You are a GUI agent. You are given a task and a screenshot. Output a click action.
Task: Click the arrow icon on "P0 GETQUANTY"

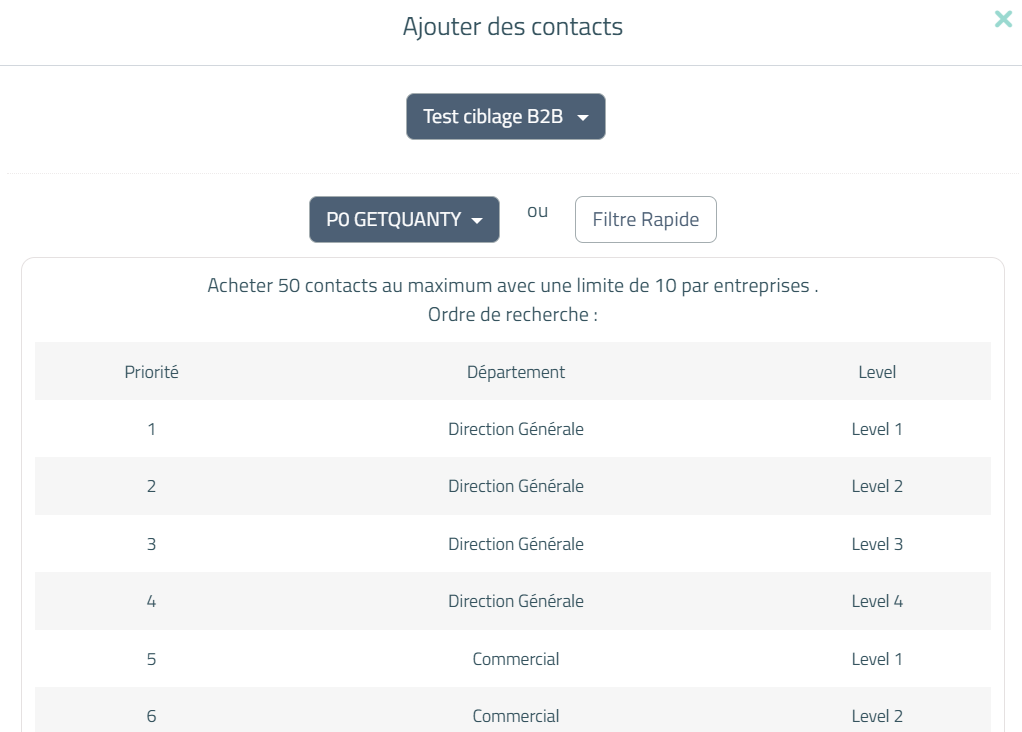click(x=478, y=219)
